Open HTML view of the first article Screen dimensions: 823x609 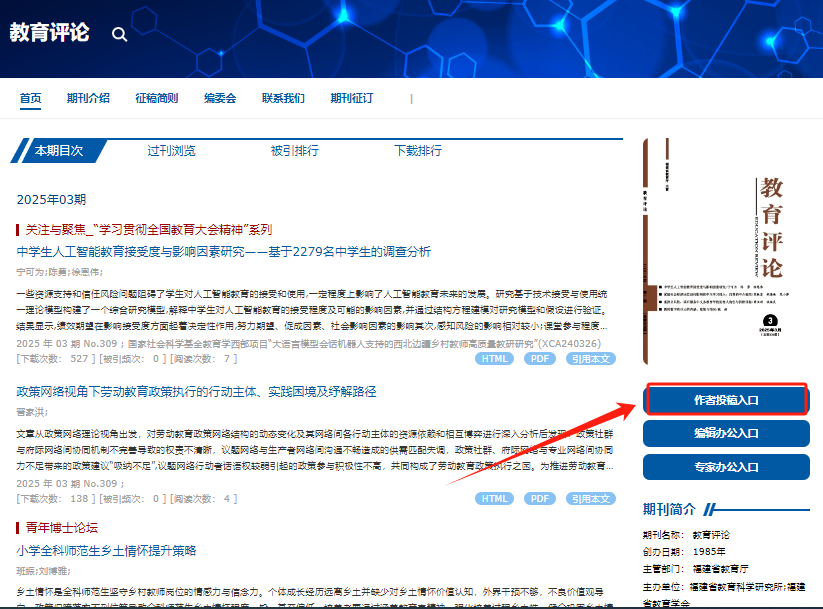[493, 358]
